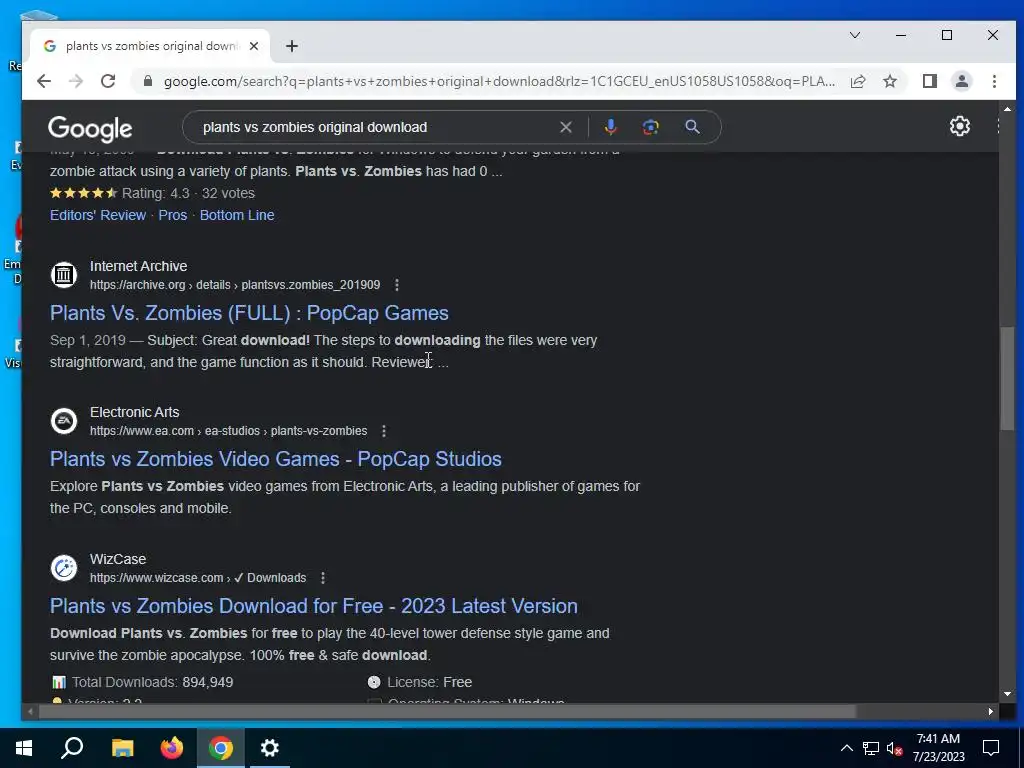Click the scroll up arrow of page
This screenshot has height=768, width=1024.
click(x=1006, y=109)
